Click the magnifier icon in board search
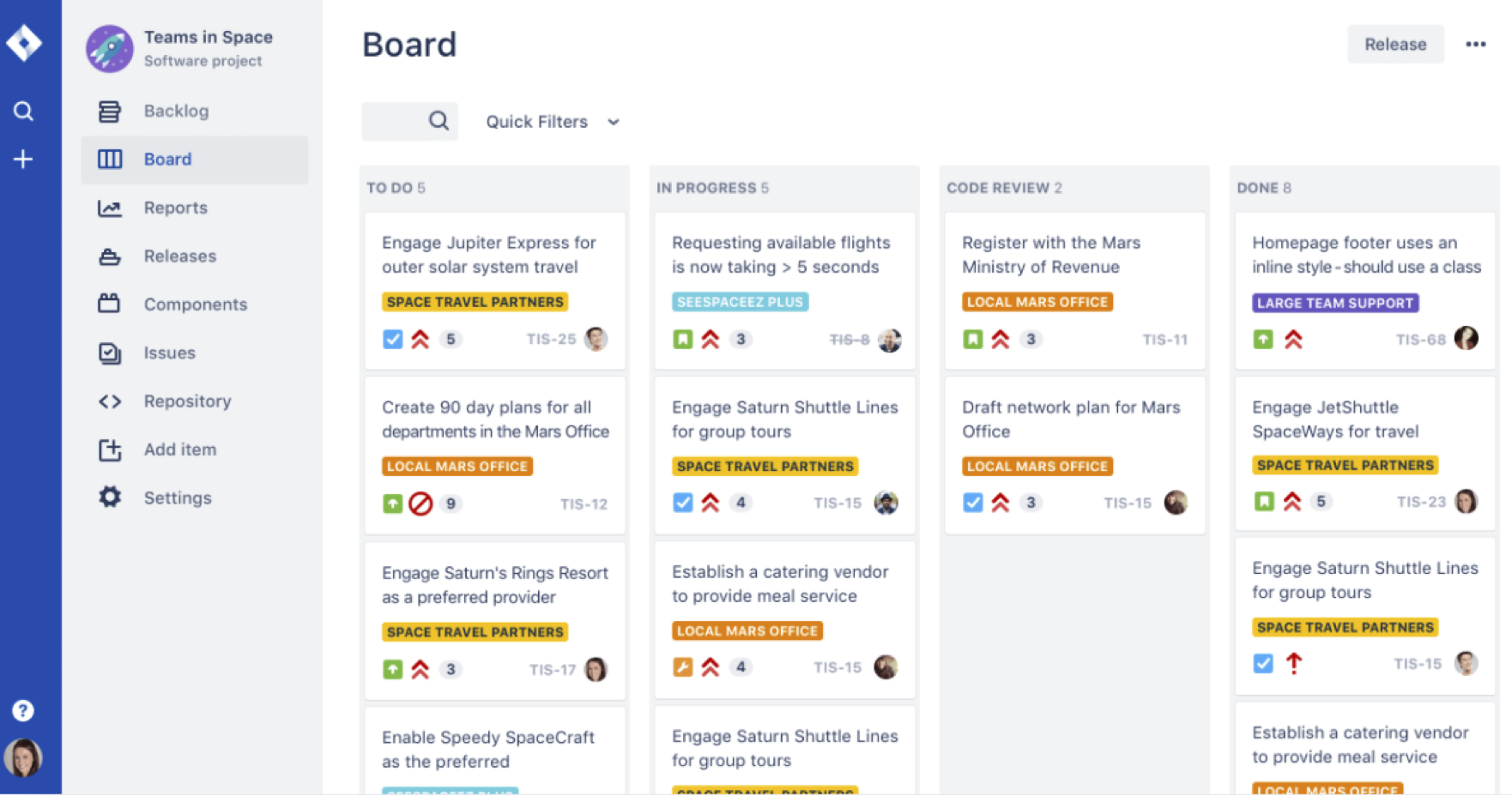Viewport: 1512px width, 796px height. pos(438,121)
